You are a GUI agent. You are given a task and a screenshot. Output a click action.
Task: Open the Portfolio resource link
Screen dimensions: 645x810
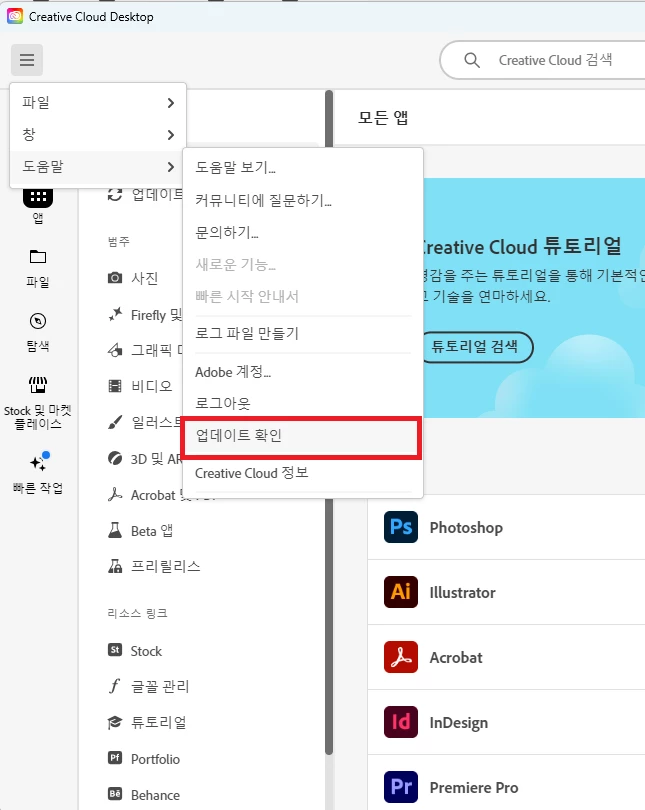pyautogui.click(x=155, y=759)
